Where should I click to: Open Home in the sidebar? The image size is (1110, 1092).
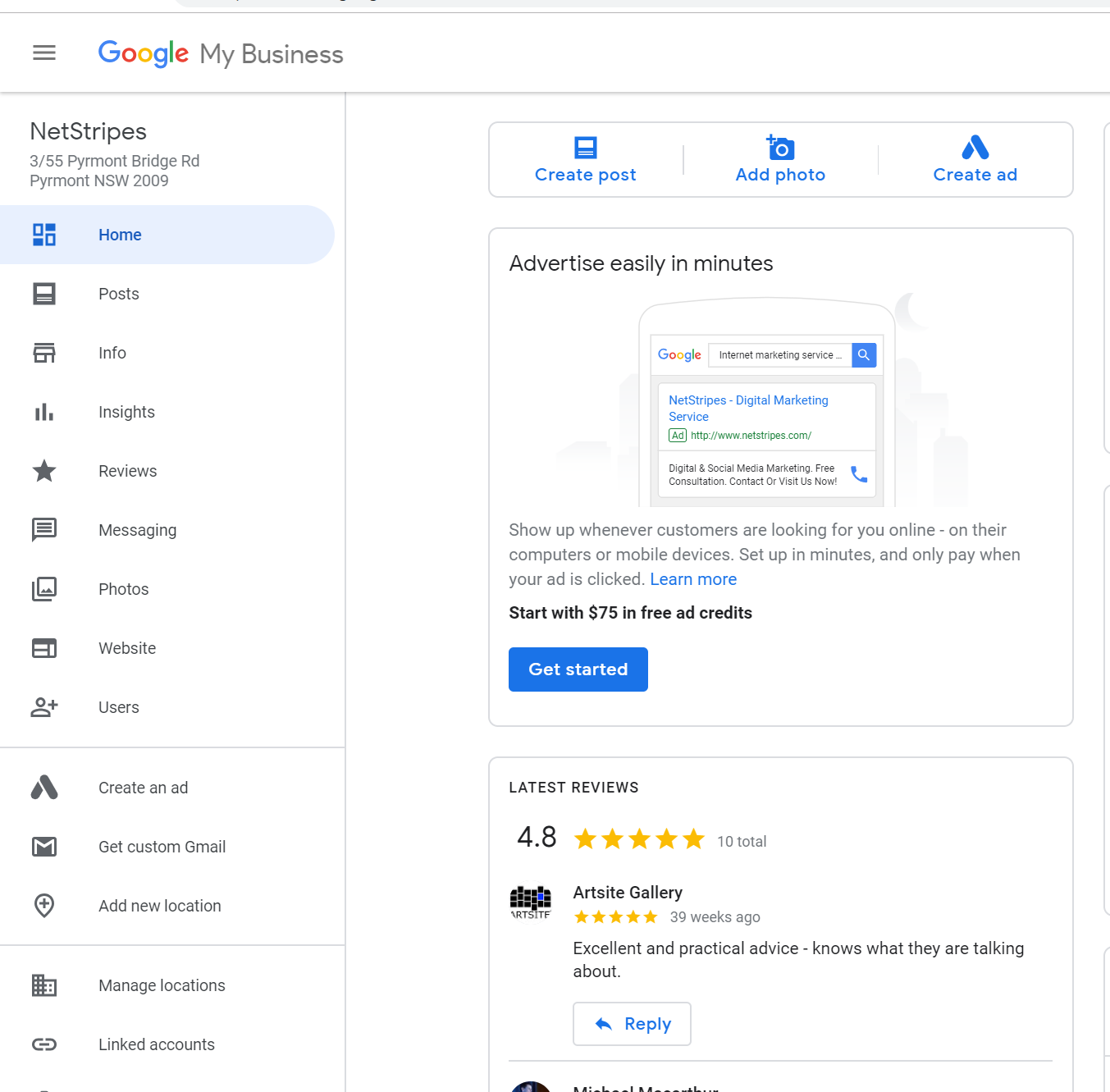pyautogui.click(x=167, y=235)
